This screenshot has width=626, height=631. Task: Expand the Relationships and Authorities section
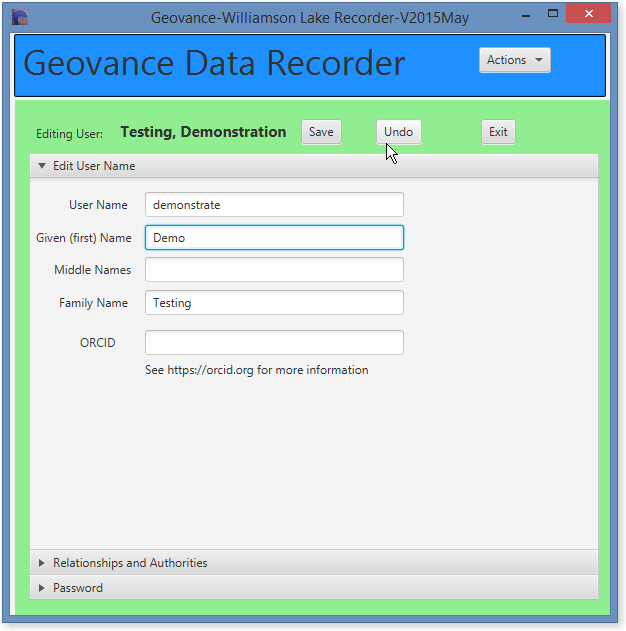click(314, 563)
